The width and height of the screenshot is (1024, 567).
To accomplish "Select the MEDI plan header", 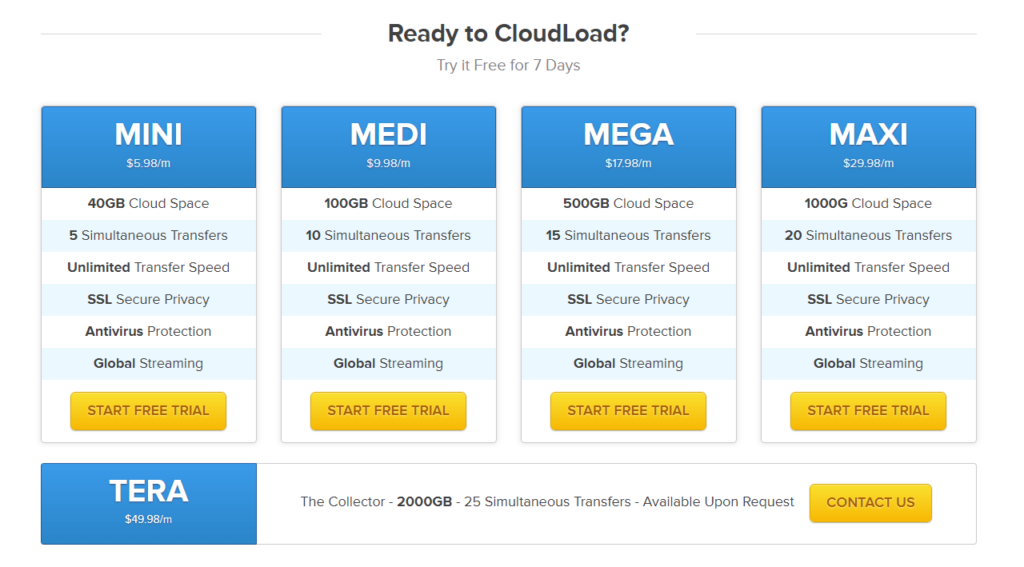I will pos(388,147).
